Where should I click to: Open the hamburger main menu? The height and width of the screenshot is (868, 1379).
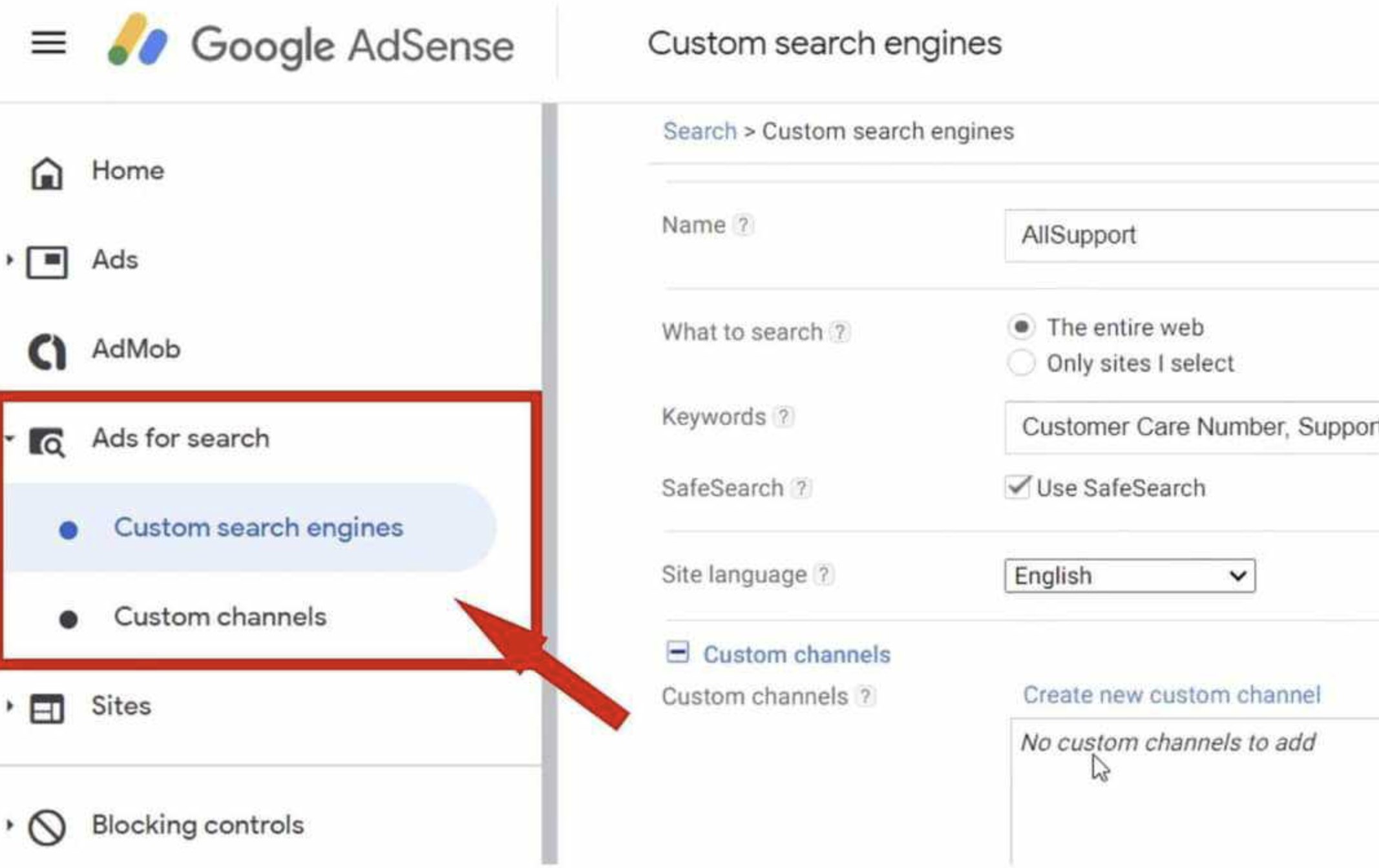coord(48,43)
